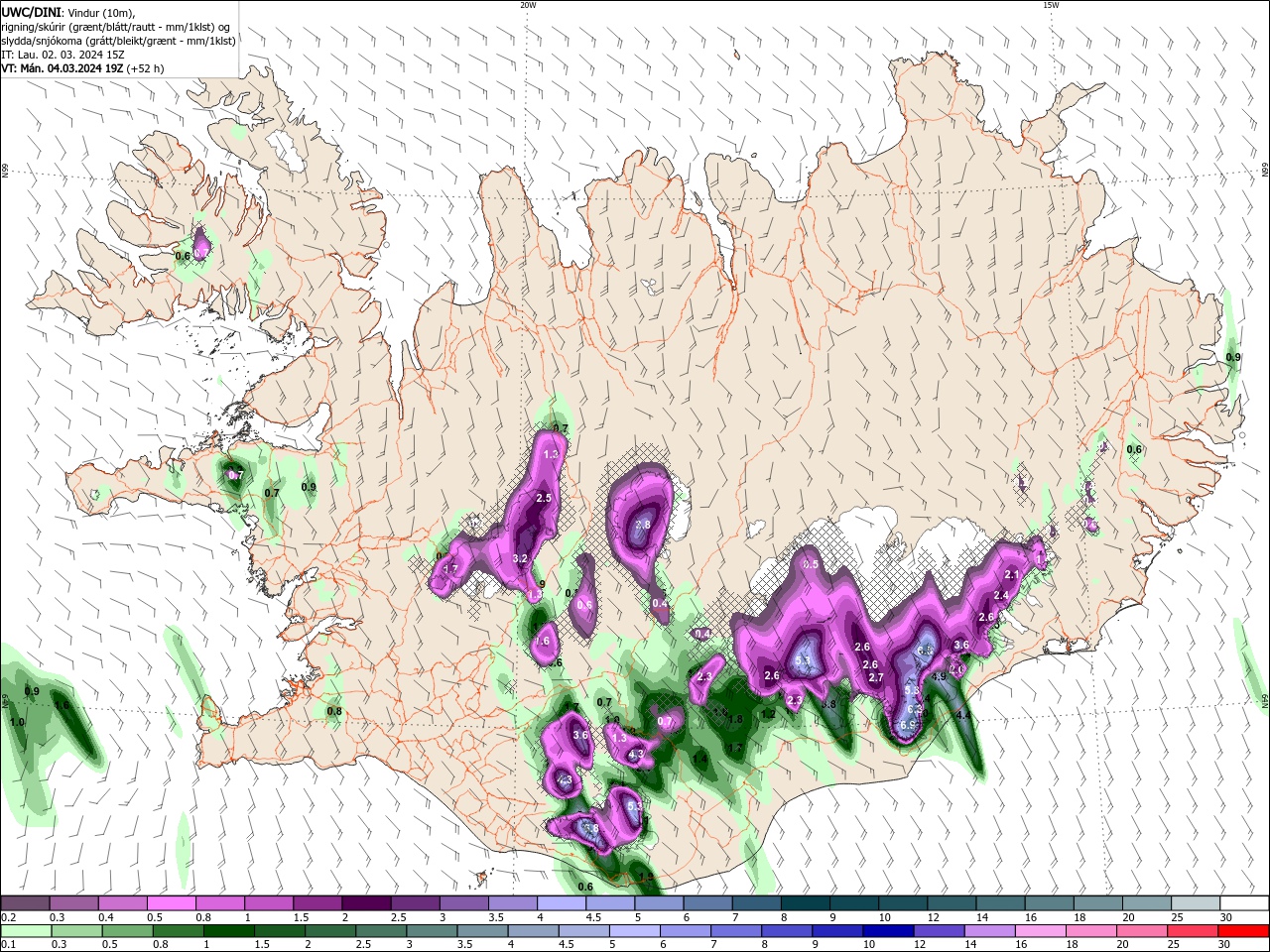Viewport: 1270px width, 952px height.
Task: Click the '2.4' precipitation value
Action: 1001,596
